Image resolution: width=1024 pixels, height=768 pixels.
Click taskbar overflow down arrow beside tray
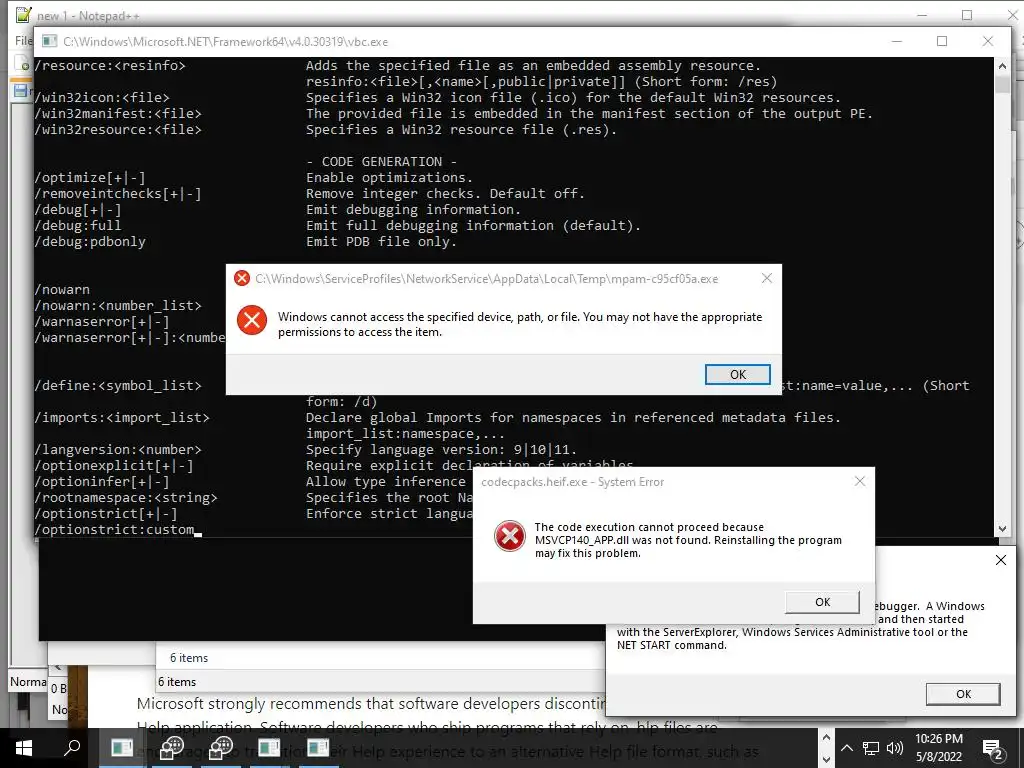click(826, 759)
